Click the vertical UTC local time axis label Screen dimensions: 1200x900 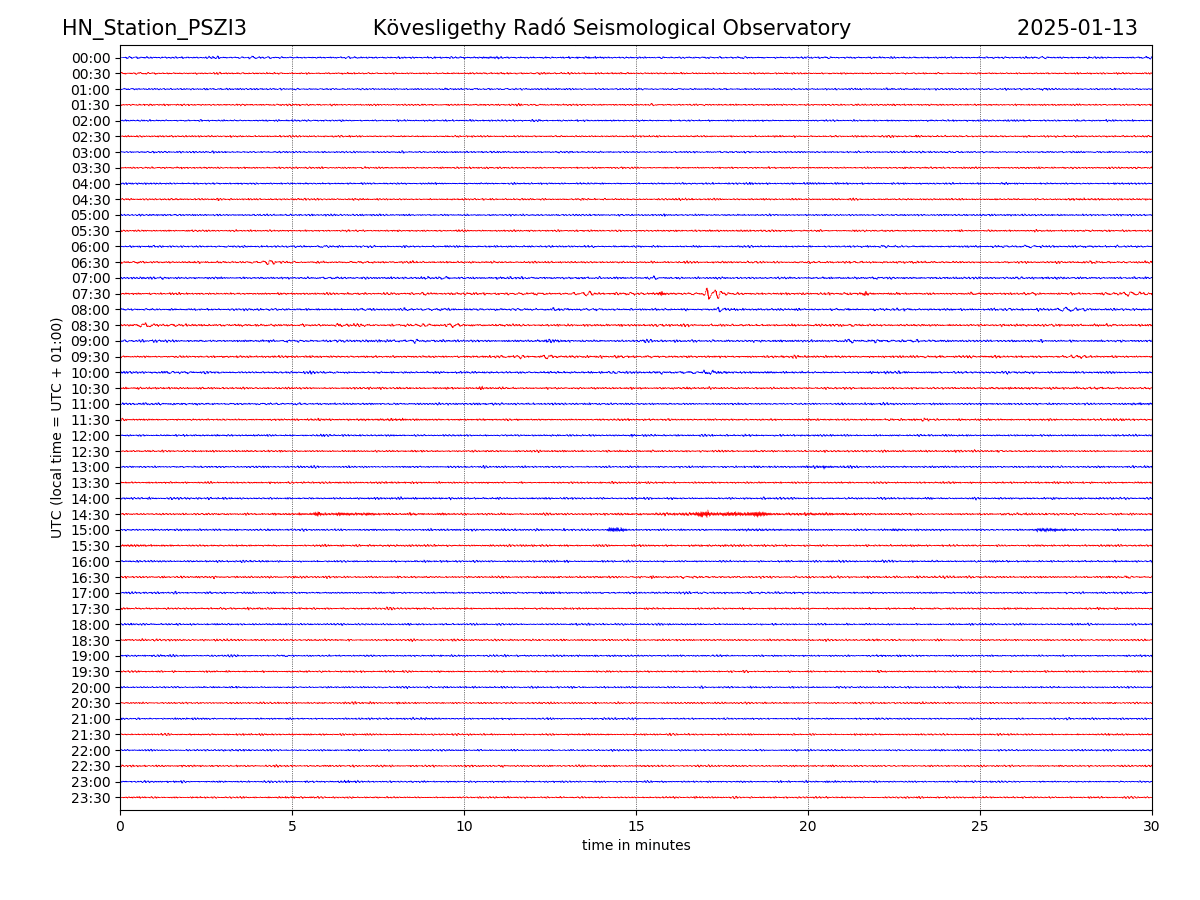coord(57,427)
